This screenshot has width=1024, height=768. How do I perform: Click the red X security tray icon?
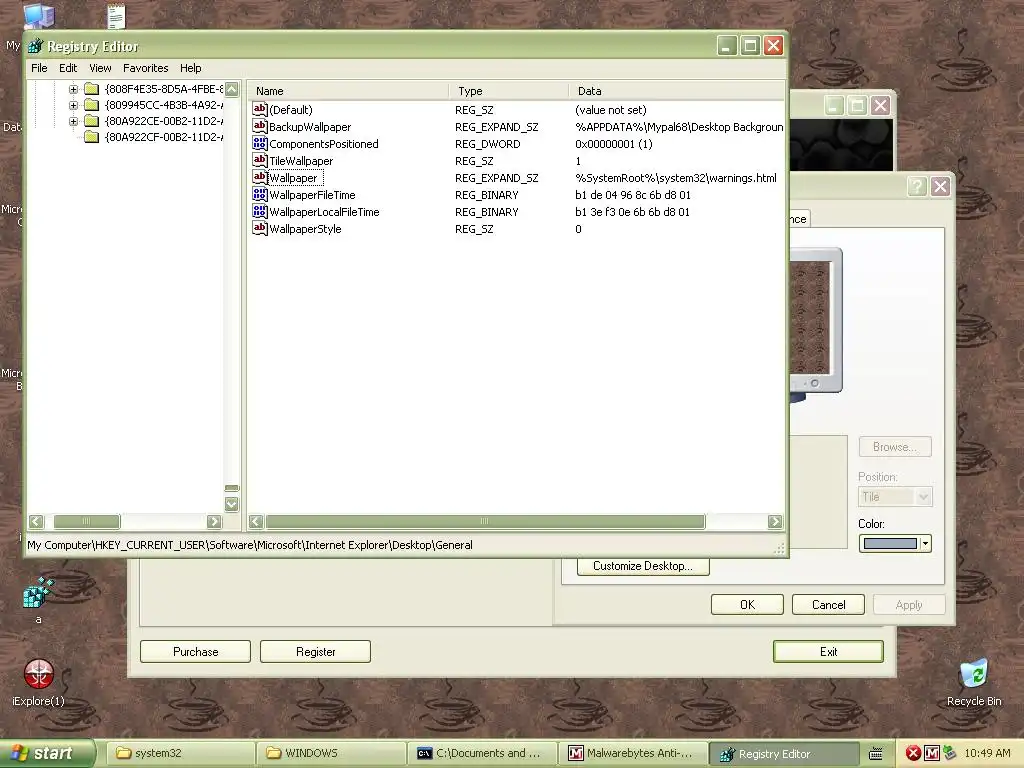pos(913,753)
